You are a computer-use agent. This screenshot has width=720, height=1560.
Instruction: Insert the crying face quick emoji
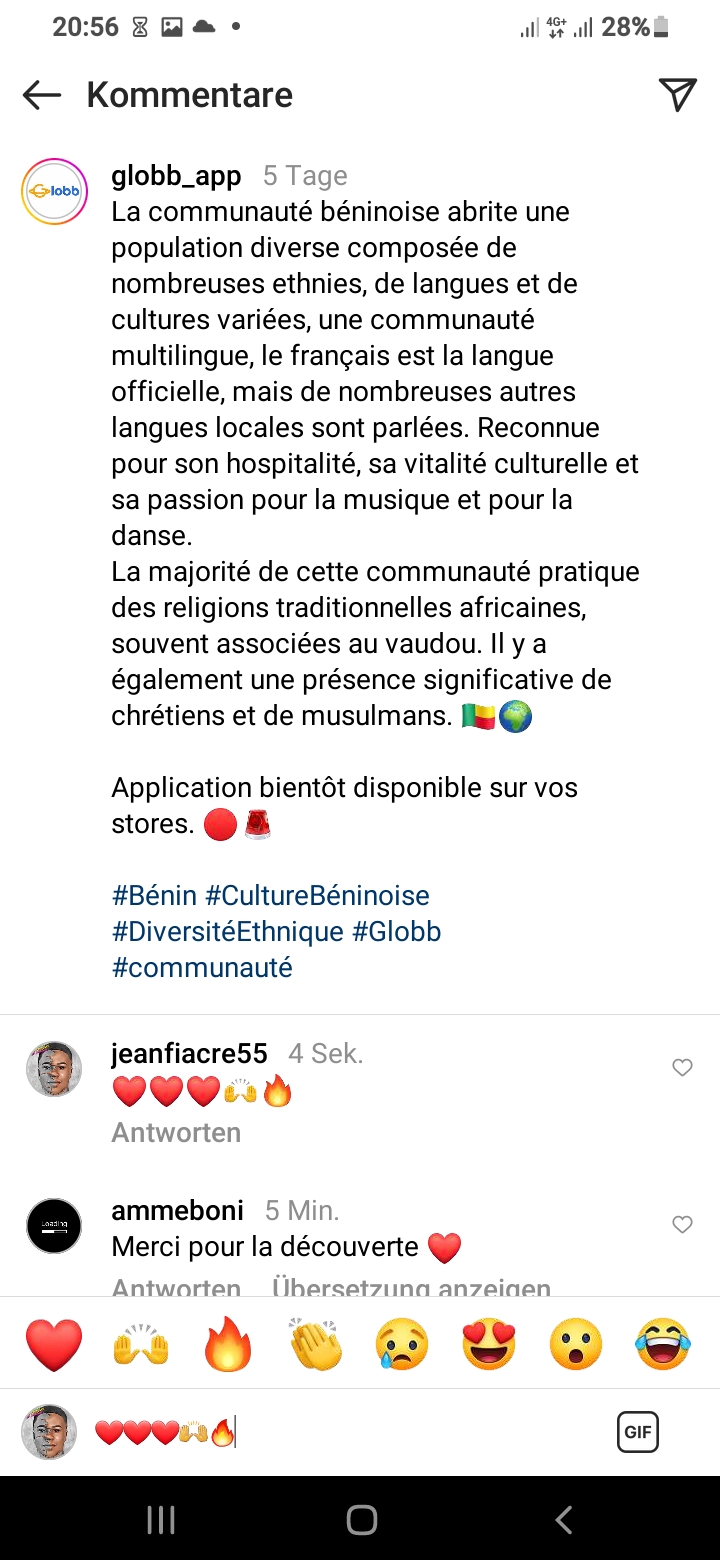click(402, 1344)
